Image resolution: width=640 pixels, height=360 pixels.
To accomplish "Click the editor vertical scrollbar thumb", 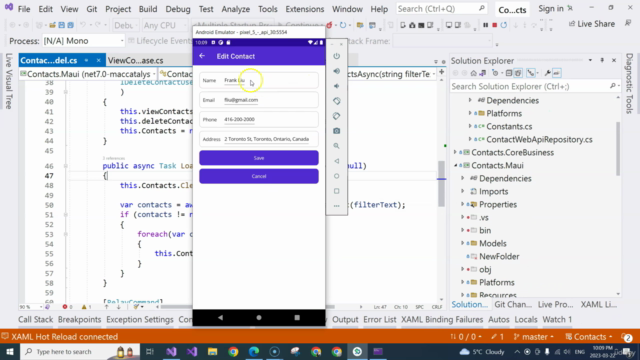I will click(441, 184).
